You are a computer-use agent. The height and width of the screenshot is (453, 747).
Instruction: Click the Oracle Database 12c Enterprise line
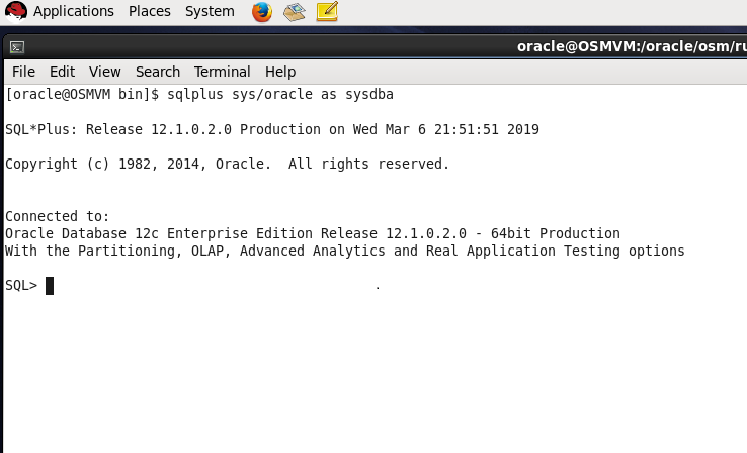pyautogui.click(x=312, y=234)
